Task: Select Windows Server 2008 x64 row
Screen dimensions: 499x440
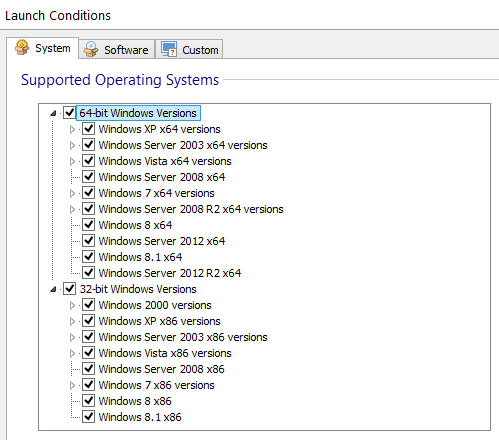Action: (x=162, y=177)
